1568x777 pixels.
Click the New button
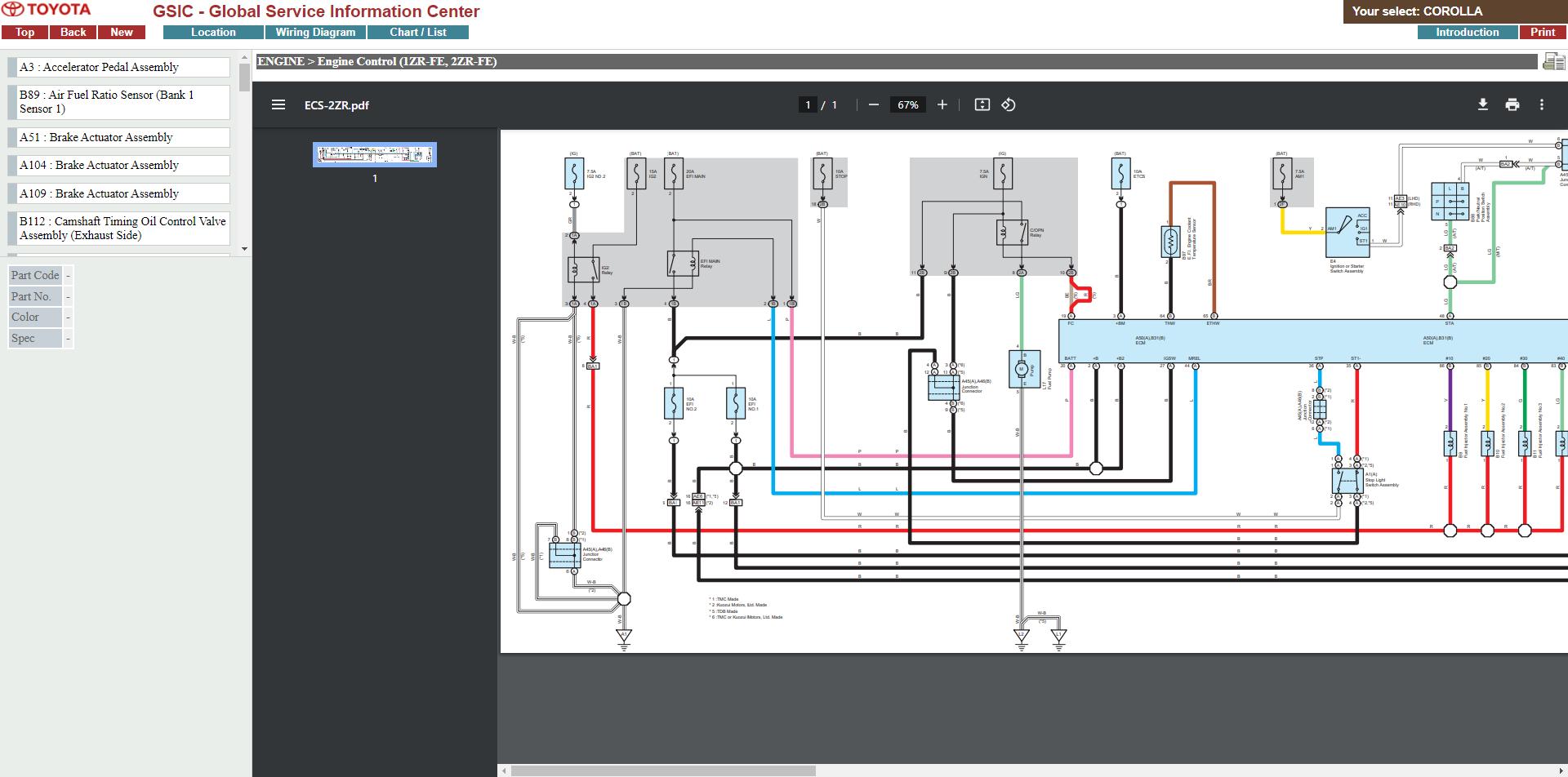tap(122, 32)
